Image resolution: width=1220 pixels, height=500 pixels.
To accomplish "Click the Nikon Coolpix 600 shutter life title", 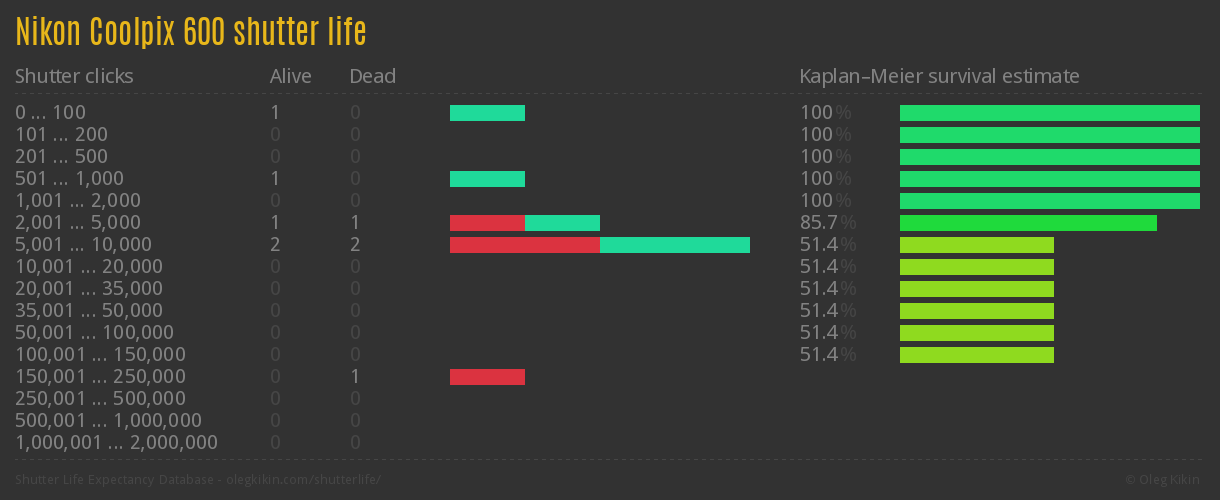I will click(191, 32).
